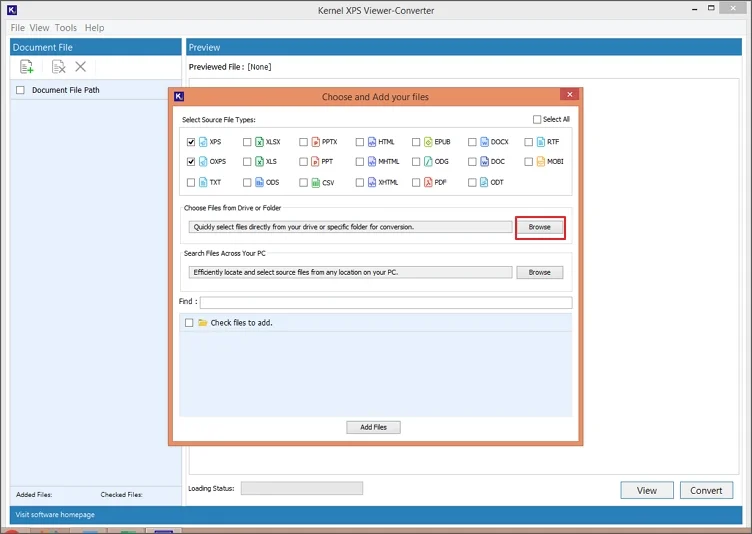Click the folder icon beside Check files to add

click(x=203, y=323)
